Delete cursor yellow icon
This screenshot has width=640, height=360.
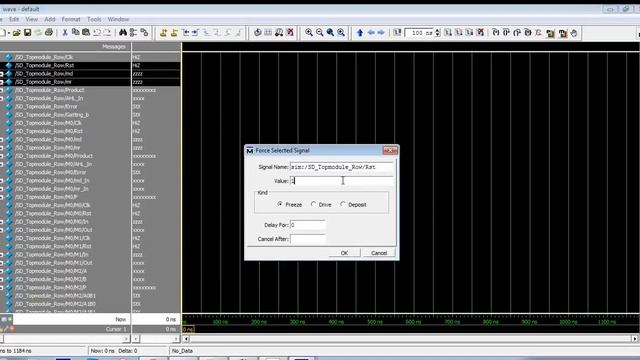point(174,33)
